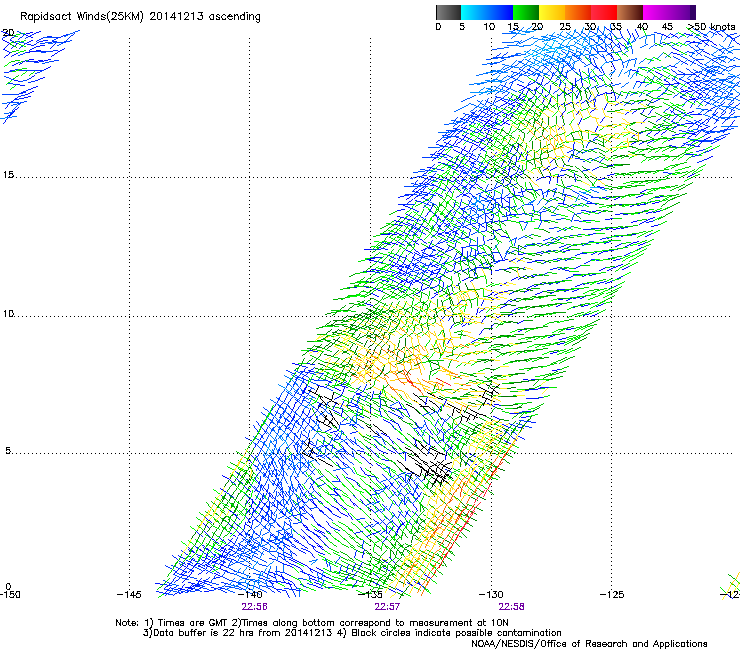Click the magenta-purple legend segment for 40-50 knots
The image size is (740, 650).
coord(669,12)
